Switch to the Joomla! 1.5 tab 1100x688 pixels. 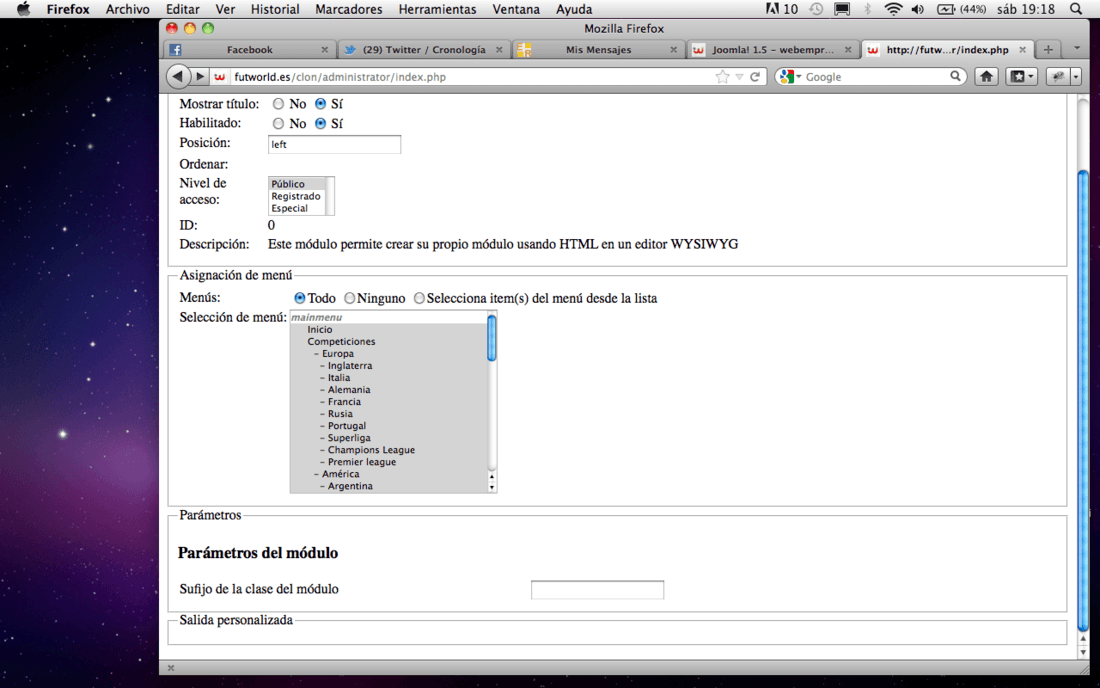[x=772, y=50]
